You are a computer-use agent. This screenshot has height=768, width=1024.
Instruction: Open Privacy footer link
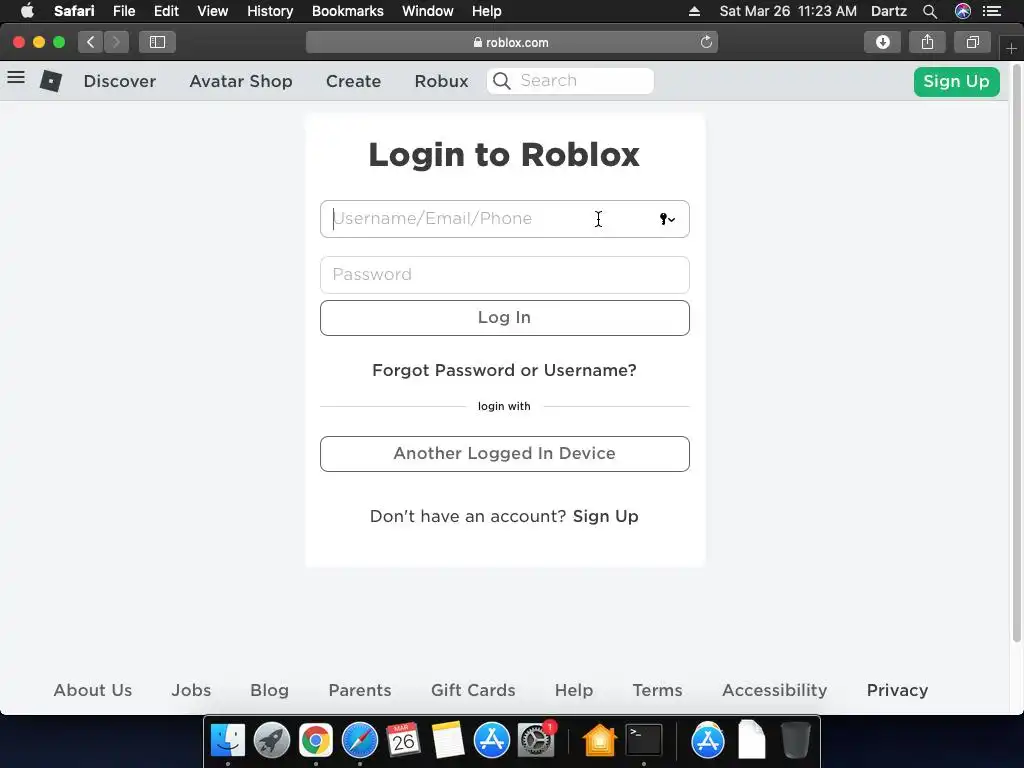point(897,690)
